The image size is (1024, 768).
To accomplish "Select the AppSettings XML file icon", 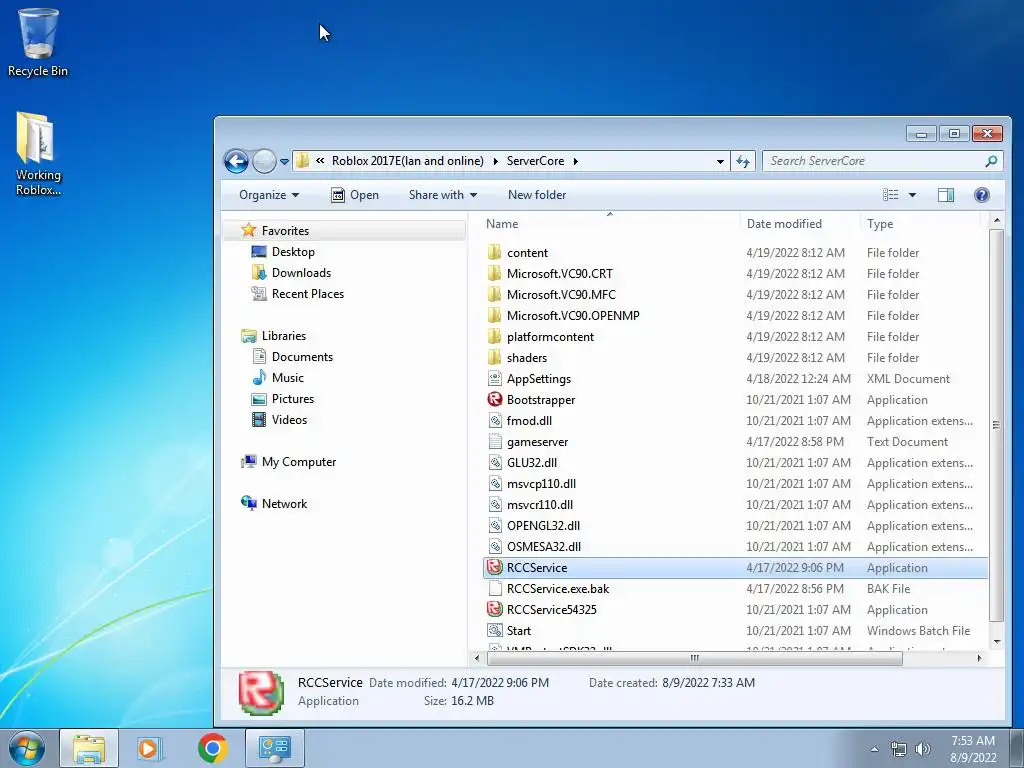I will [x=495, y=379].
